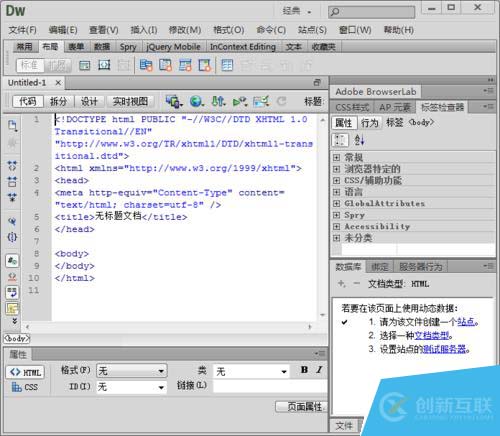The width and height of the screenshot is (500, 436).
Task: Click the Insert Table icon
Action: pos(227,65)
